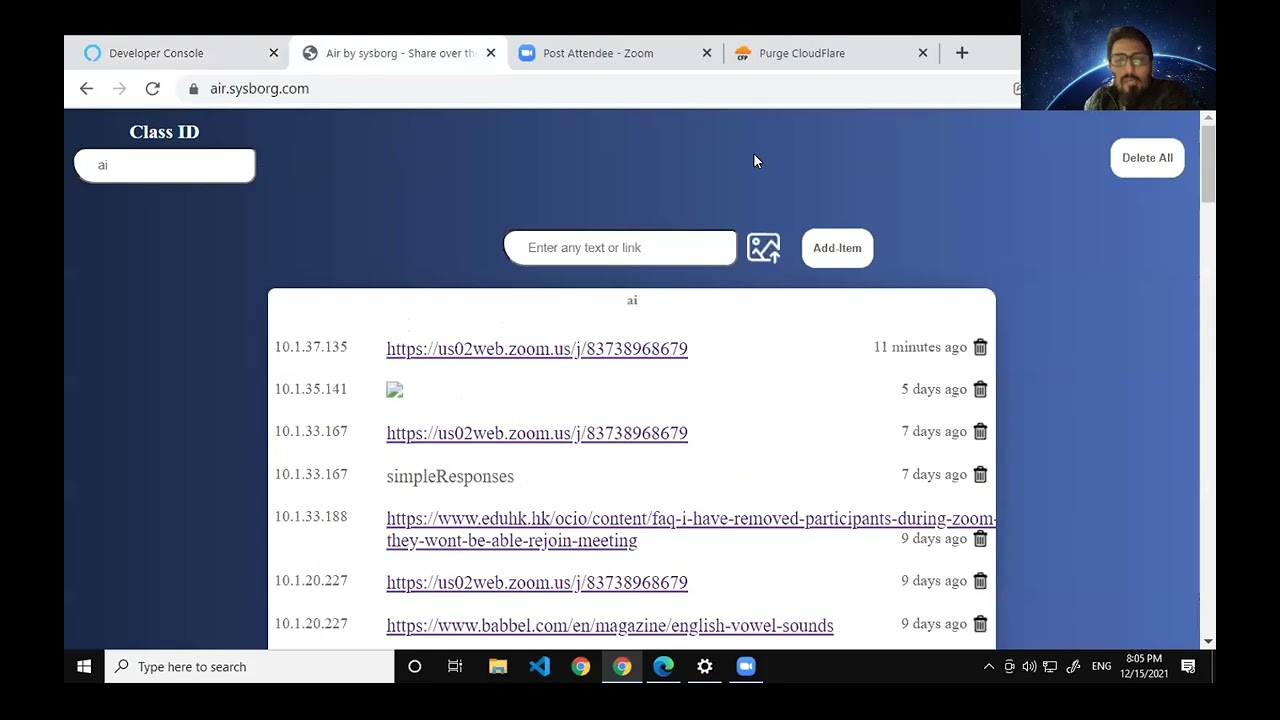The height and width of the screenshot is (720, 1280).
Task: Click the Delete All button
Action: 1147,158
